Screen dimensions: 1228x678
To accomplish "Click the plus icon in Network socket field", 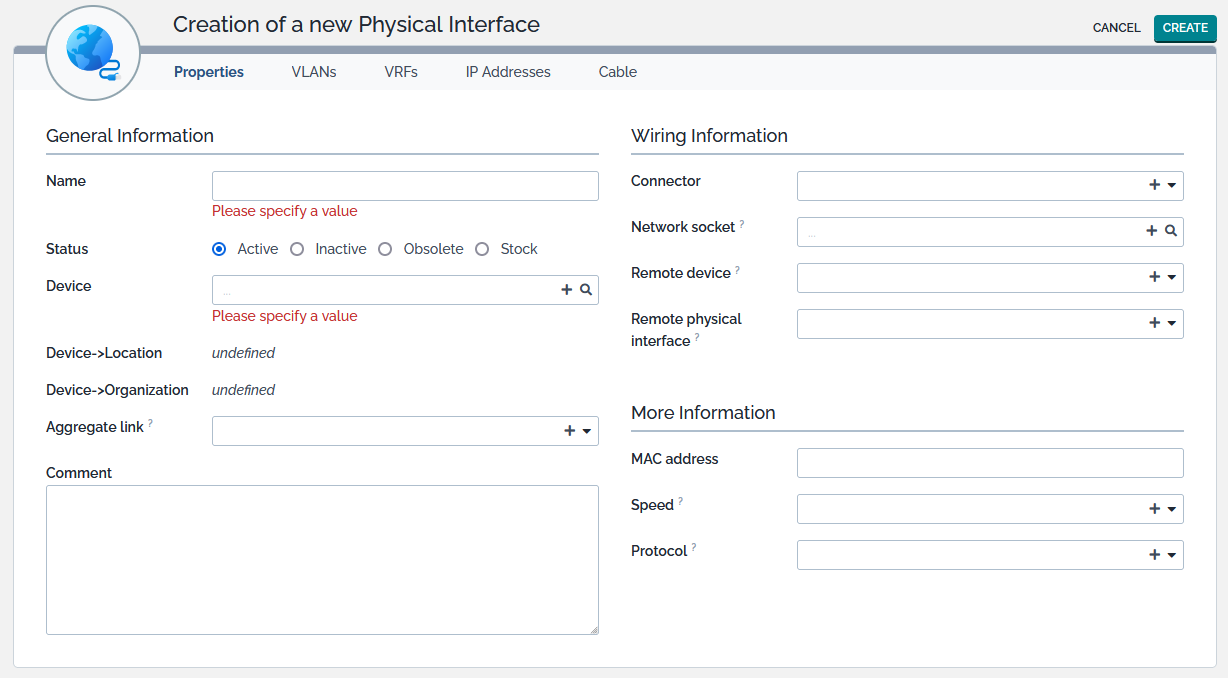I will coord(1151,231).
